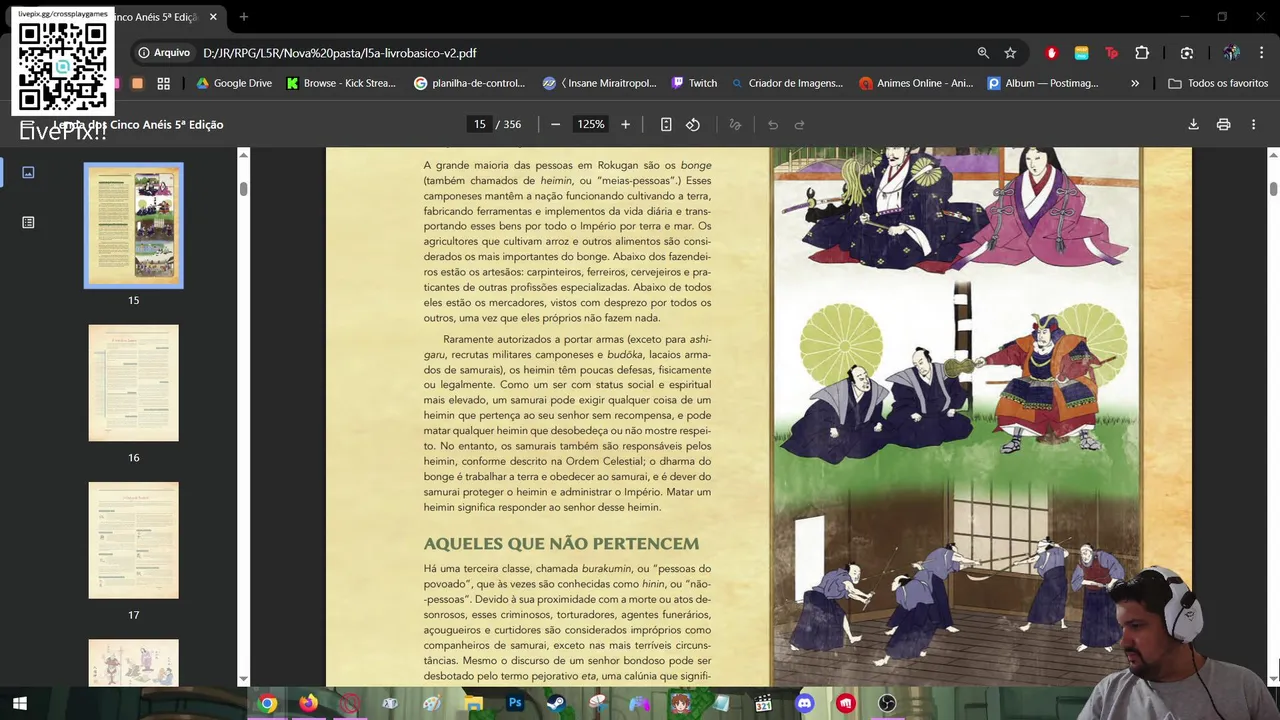Zoom out the PDF with minus button
The height and width of the screenshot is (720, 1280).
555,124
